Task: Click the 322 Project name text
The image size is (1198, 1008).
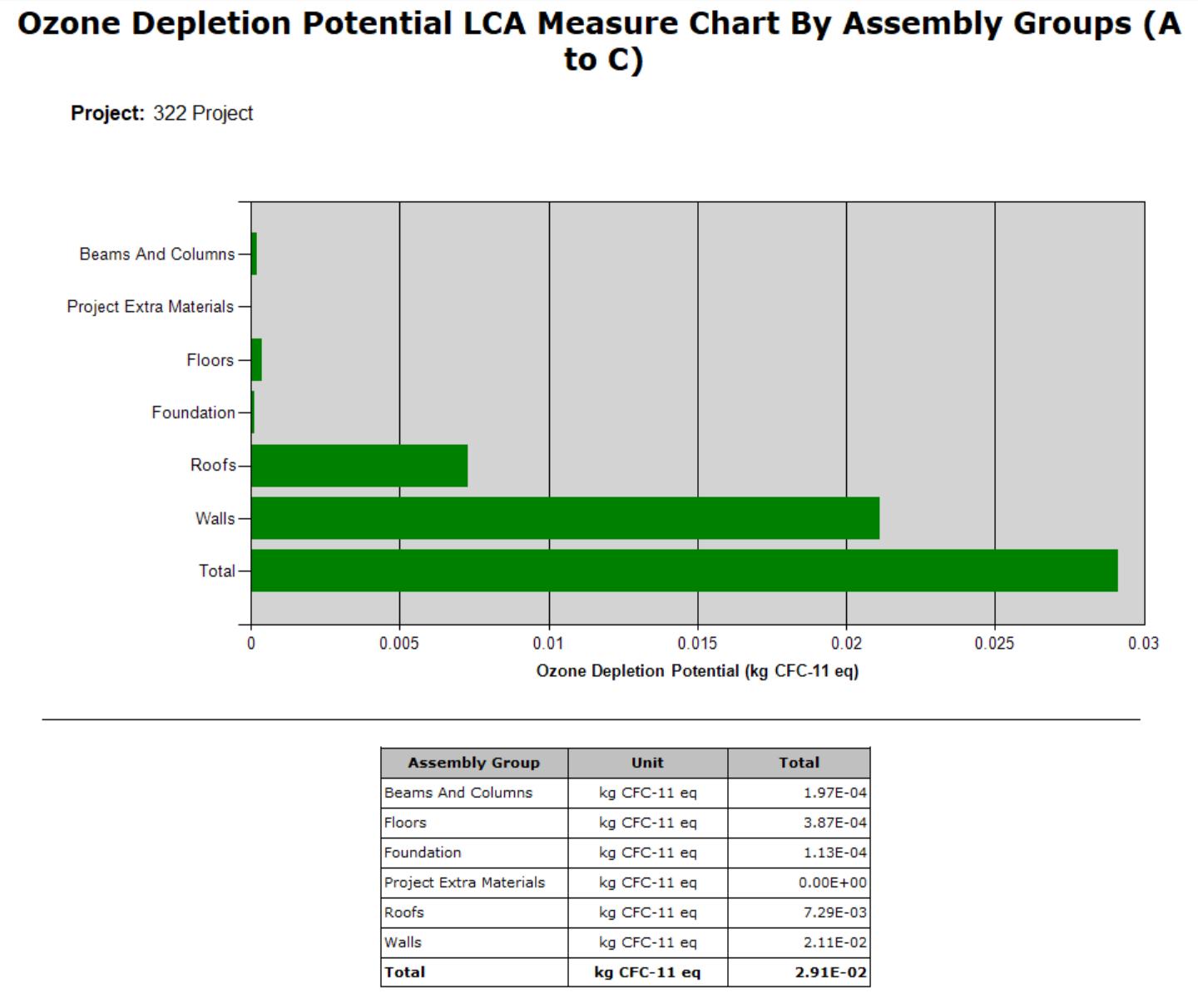Action: pyautogui.click(x=203, y=113)
